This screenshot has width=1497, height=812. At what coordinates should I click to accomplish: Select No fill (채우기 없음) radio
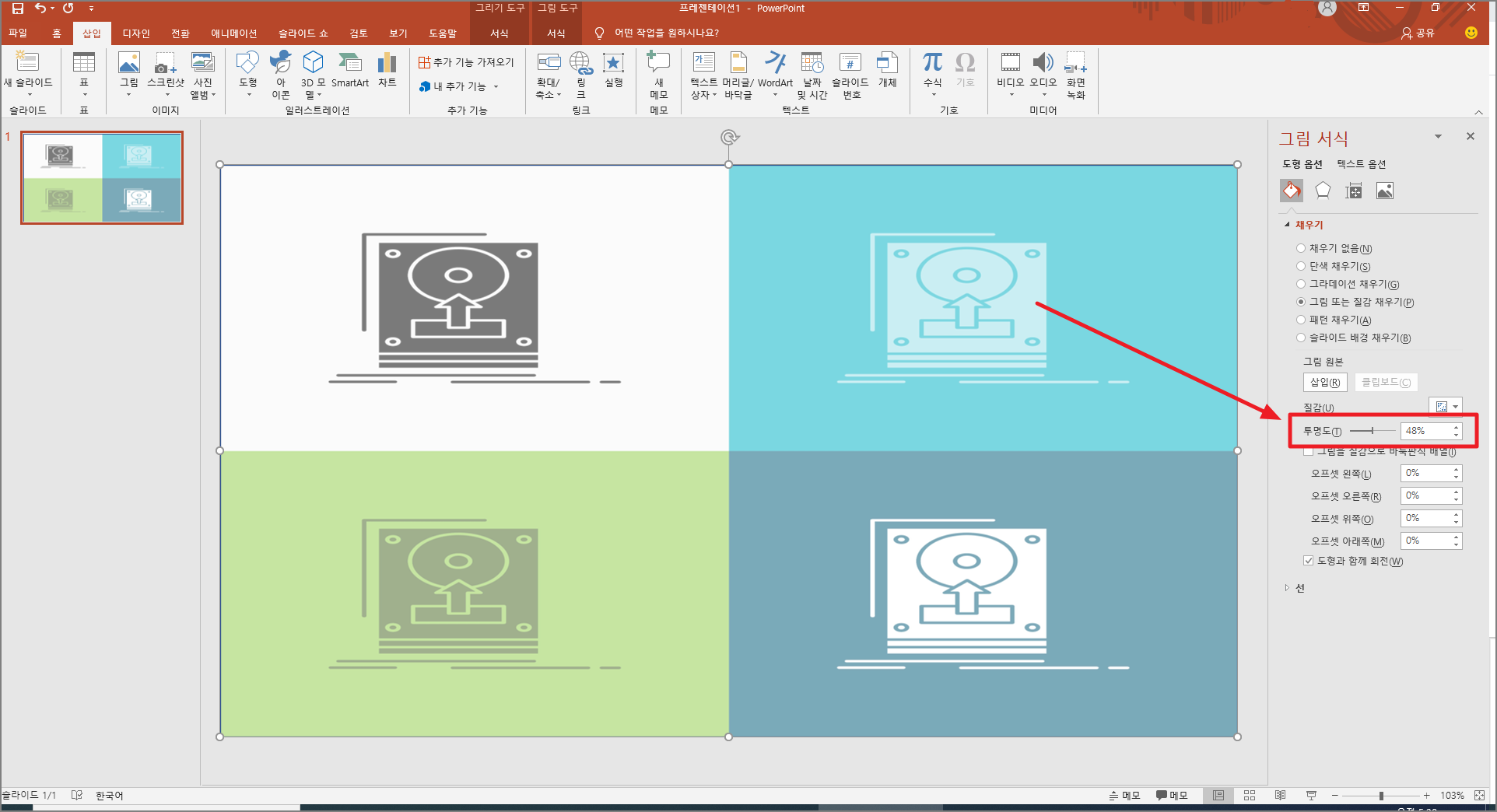[1300, 248]
